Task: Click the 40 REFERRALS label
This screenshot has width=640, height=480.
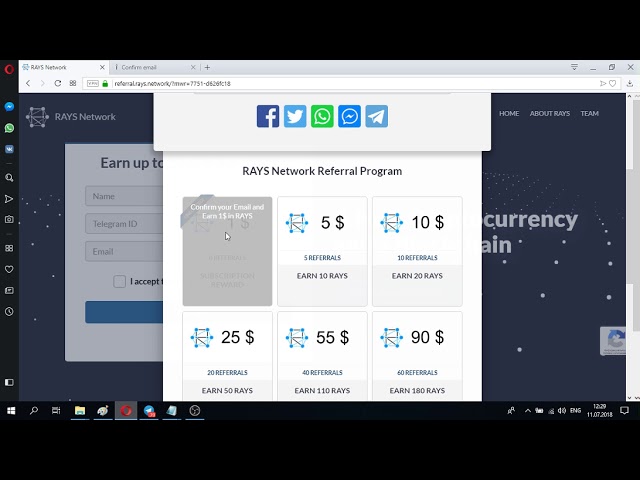Action: pyautogui.click(x=322, y=373)
